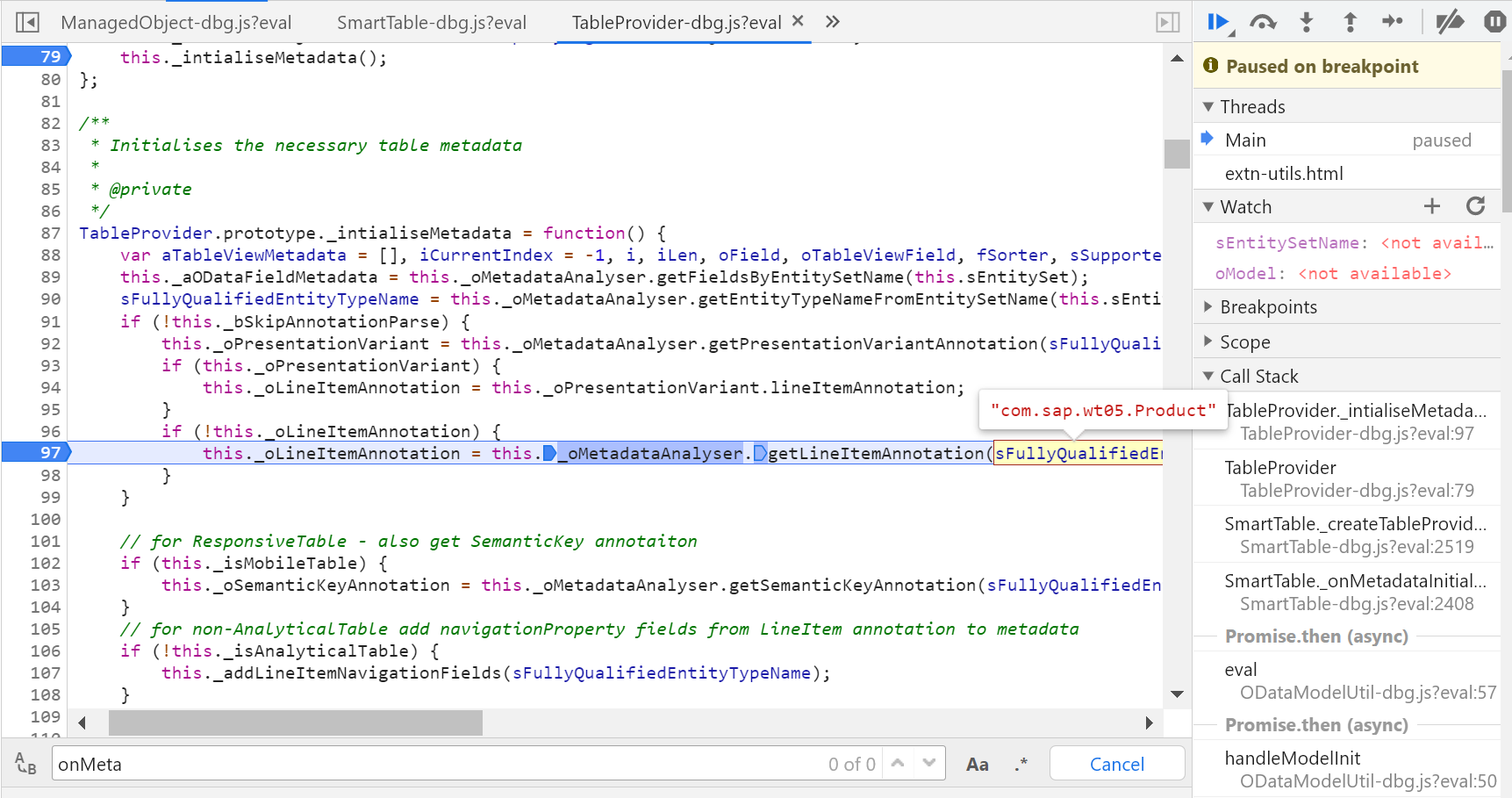Step into next function call
The height and width of the screenshot is (798, 1512).
[x=1307, y=22]
